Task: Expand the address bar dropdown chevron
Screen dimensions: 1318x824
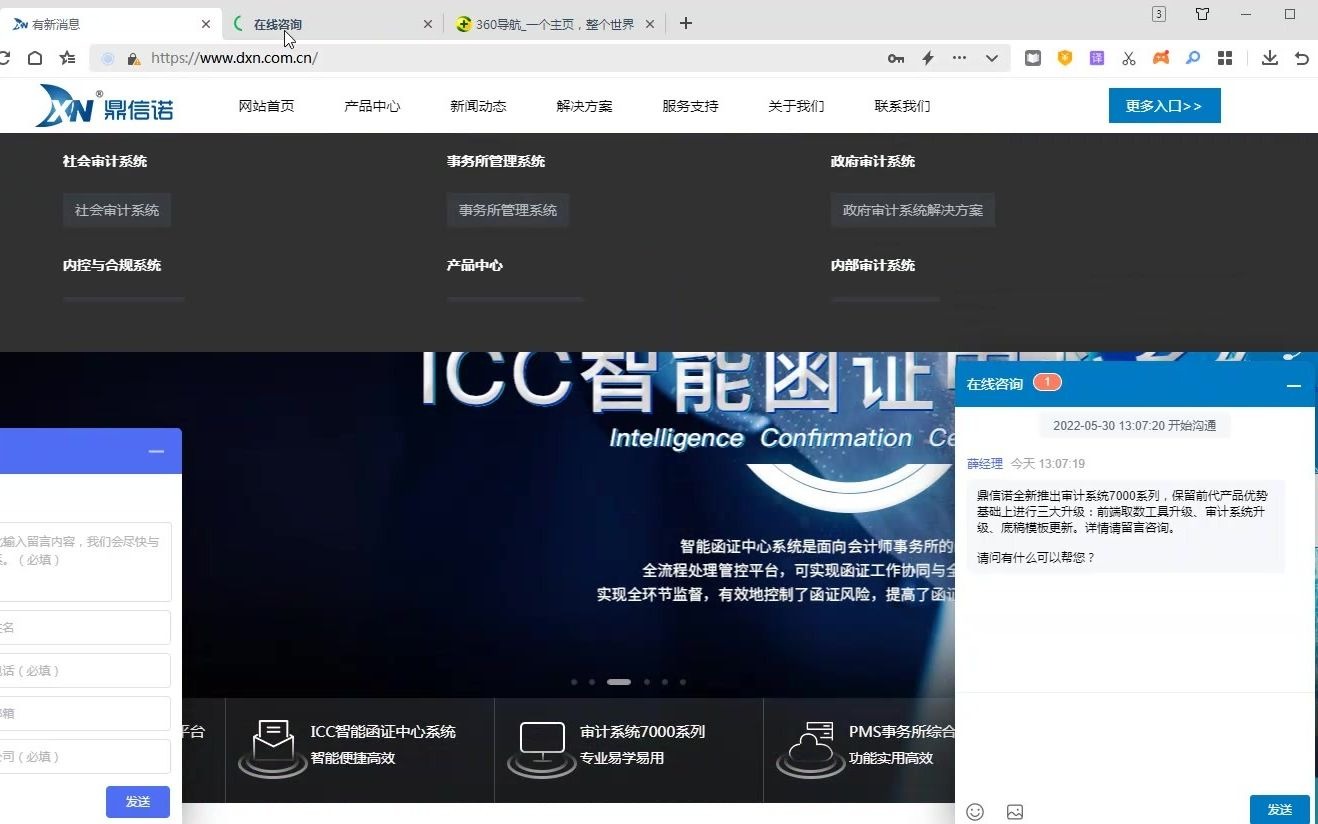Action: (991, 58)
